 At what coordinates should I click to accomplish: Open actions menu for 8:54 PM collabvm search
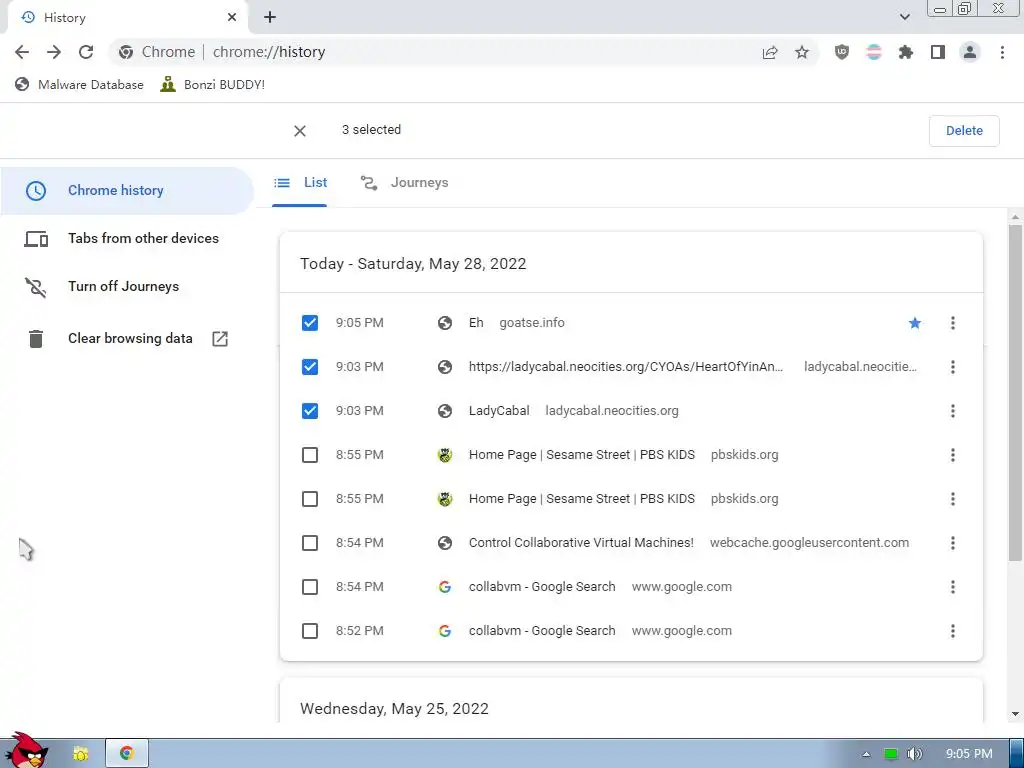(x=953, y=587)
